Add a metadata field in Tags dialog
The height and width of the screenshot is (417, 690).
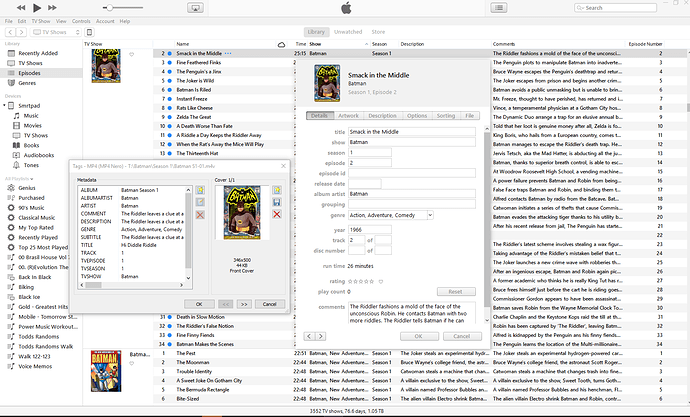pos(200,190)
